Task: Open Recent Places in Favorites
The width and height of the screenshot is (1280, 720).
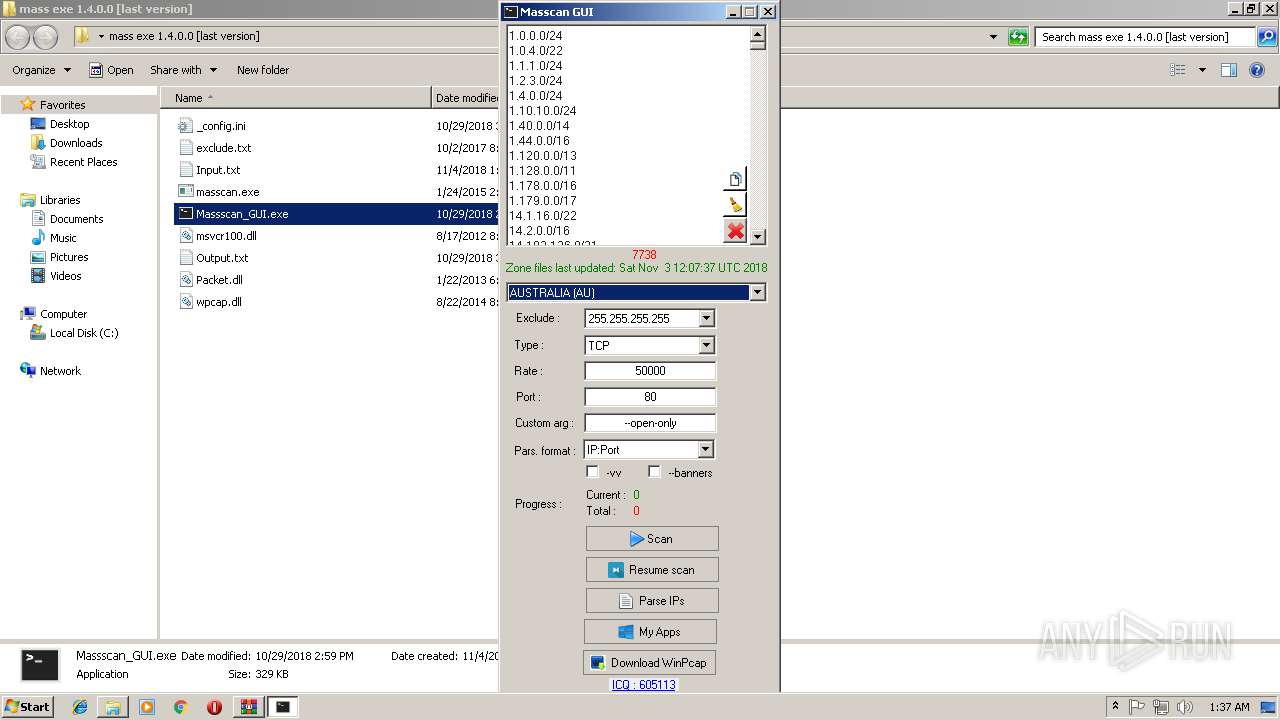Action: [x=74, y=162]
